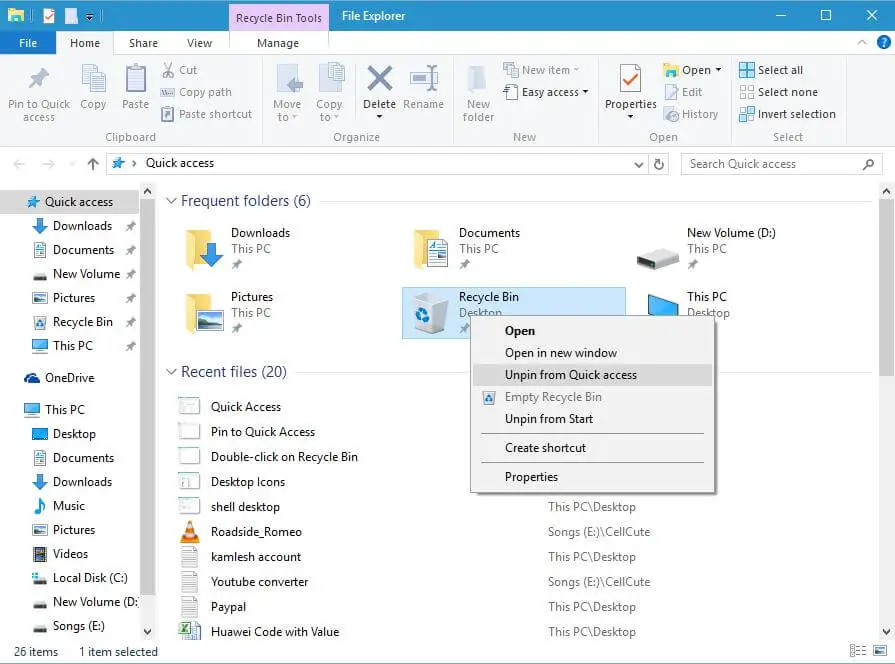Expand the Open dropdown in ribbon
The height and width of the screenshot is (664, 895).
(718, 70)
